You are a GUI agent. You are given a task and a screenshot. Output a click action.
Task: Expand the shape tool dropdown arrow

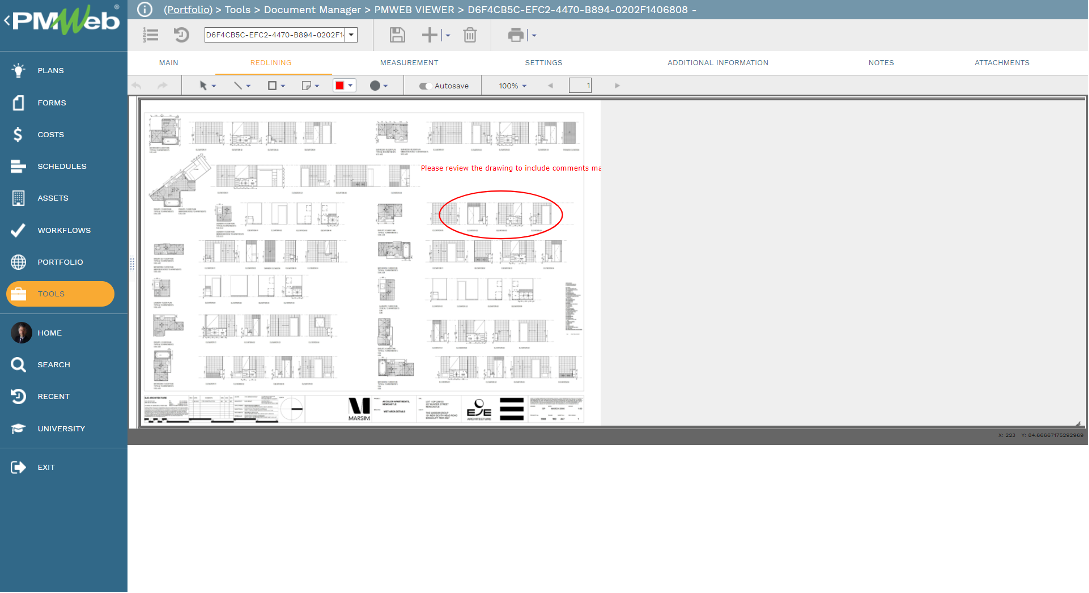tap(283, 86)
